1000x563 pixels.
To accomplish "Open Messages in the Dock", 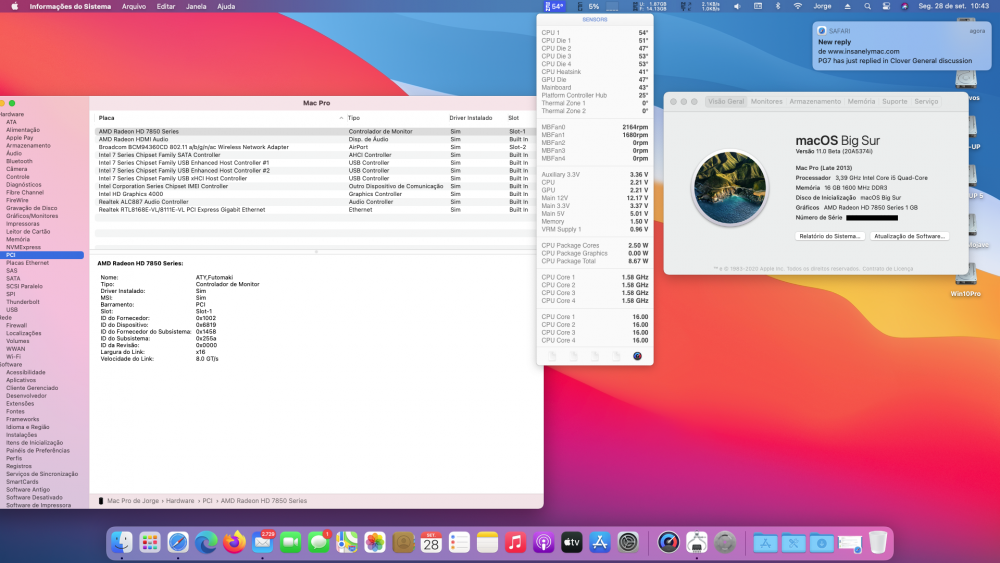I will coord(318,543).
